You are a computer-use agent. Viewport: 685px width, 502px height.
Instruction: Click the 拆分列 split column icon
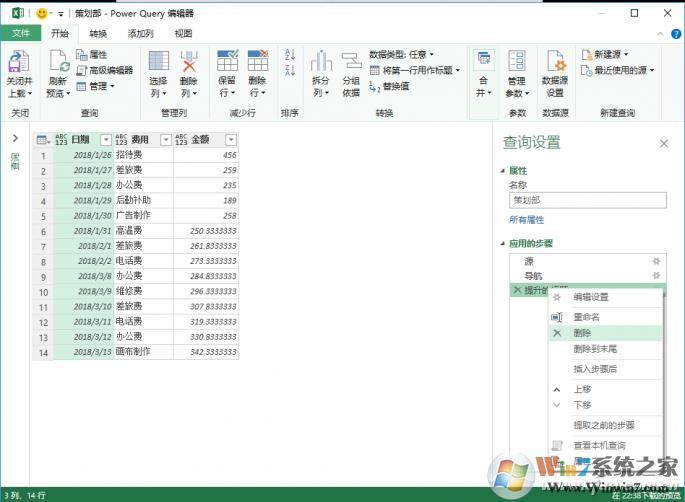pyautogui.click(x=320, y=63)
